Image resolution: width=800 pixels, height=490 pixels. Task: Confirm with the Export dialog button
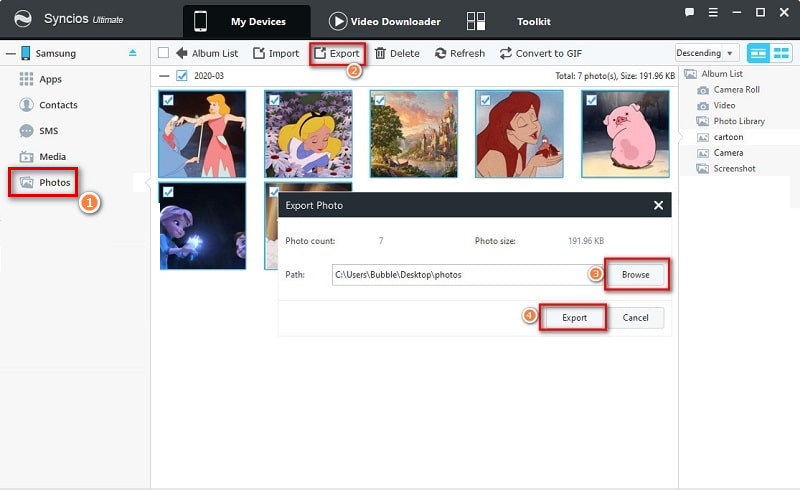point(574,317)
